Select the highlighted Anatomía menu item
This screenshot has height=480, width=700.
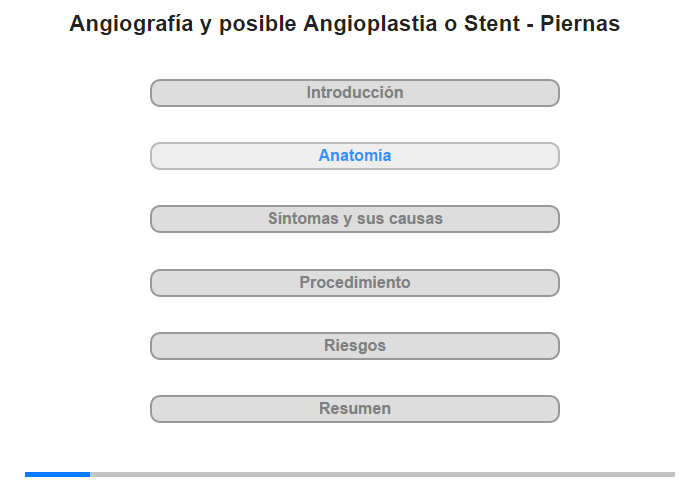click(x=355, y=156)
